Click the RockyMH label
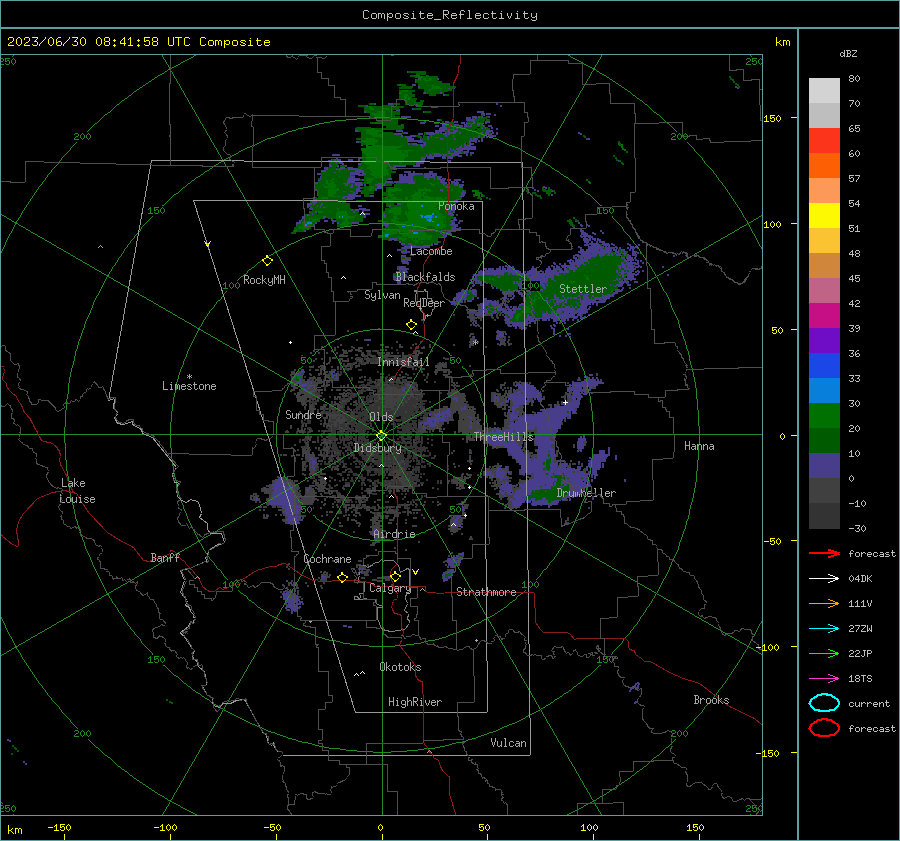Viewport: 900px width, 841px height. click(x=264, y=280)
